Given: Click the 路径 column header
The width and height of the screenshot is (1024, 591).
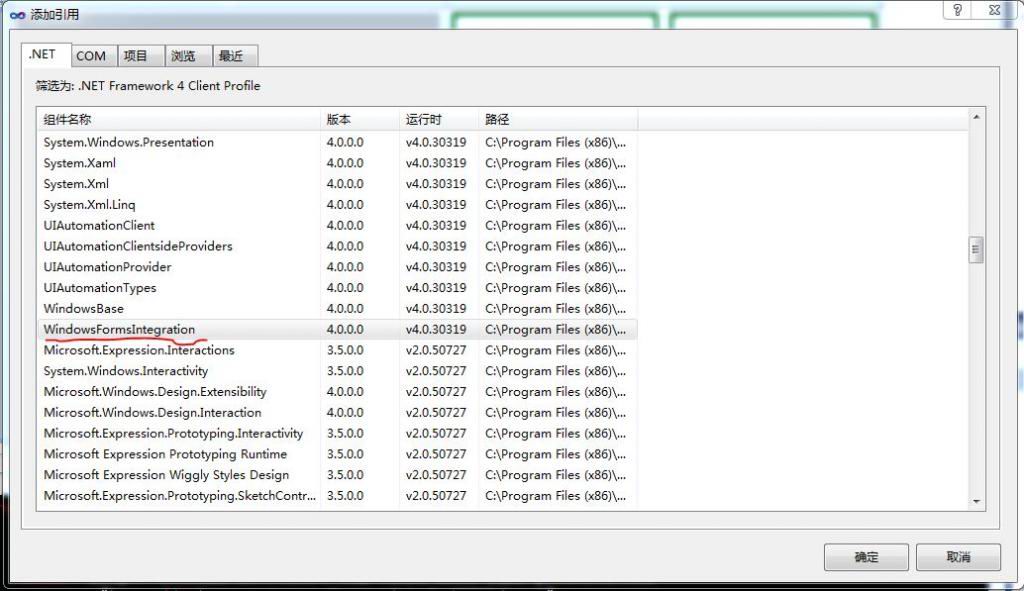Looking at the screenshot, I should 556,119.
